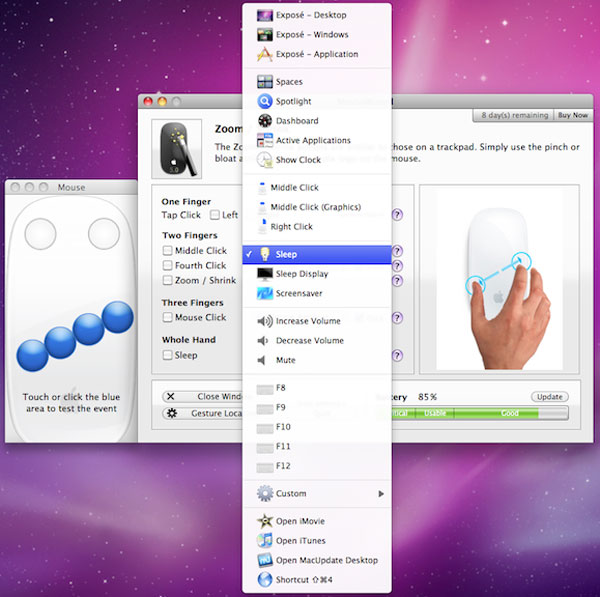Select Sleep Display menu entry
This screenshot has width=600, height=597.
(x=317, y=274)
